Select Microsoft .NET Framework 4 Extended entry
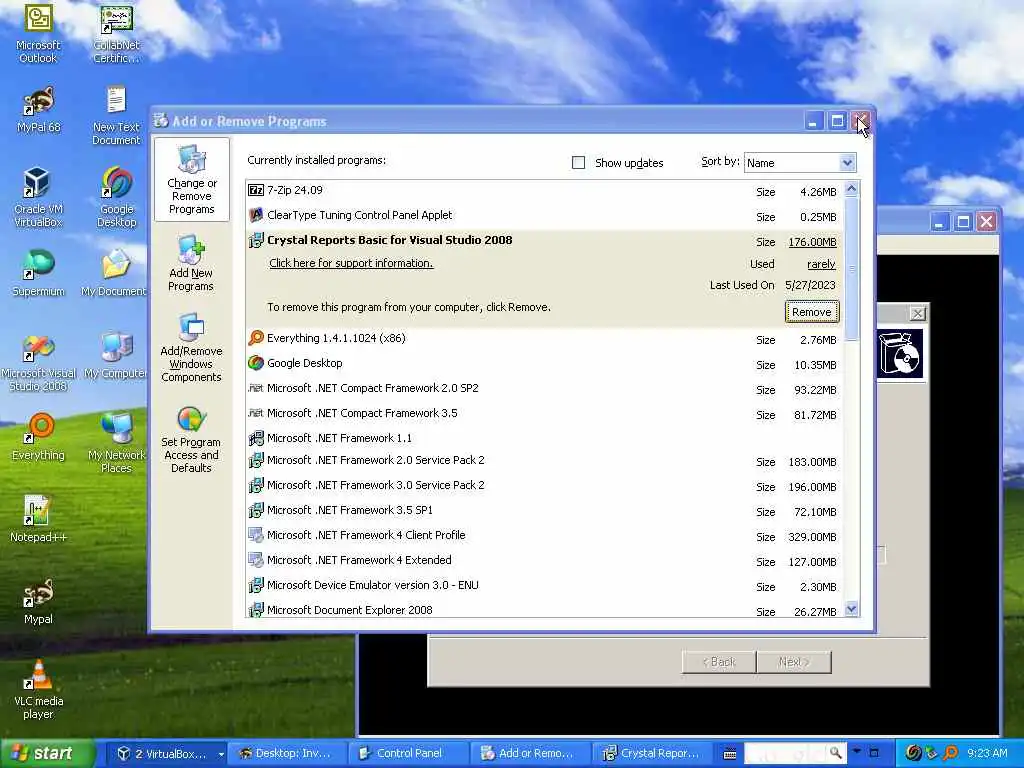 click(x=545, y=561)
